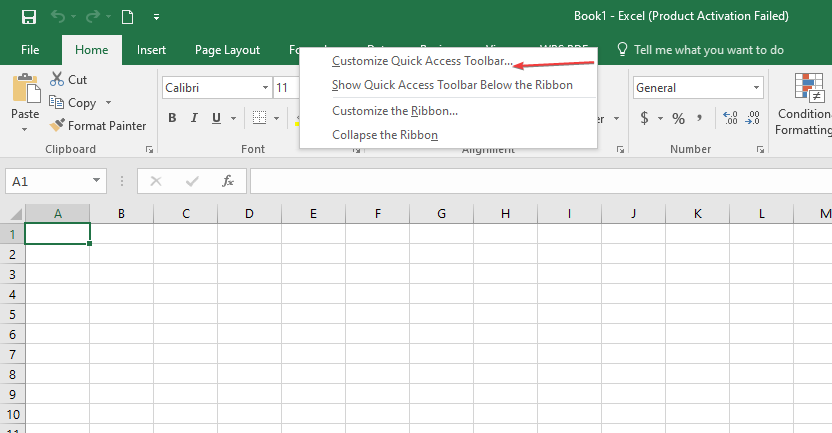Switch to the Page Layout tab
The height and width of the screenshot is (433, 832).
[x=227, y=49]
